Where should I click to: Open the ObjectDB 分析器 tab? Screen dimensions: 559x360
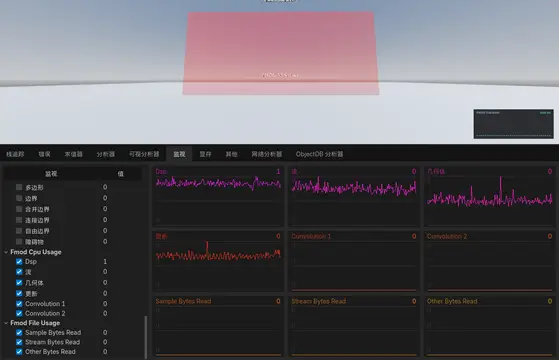tap(319, 154)
